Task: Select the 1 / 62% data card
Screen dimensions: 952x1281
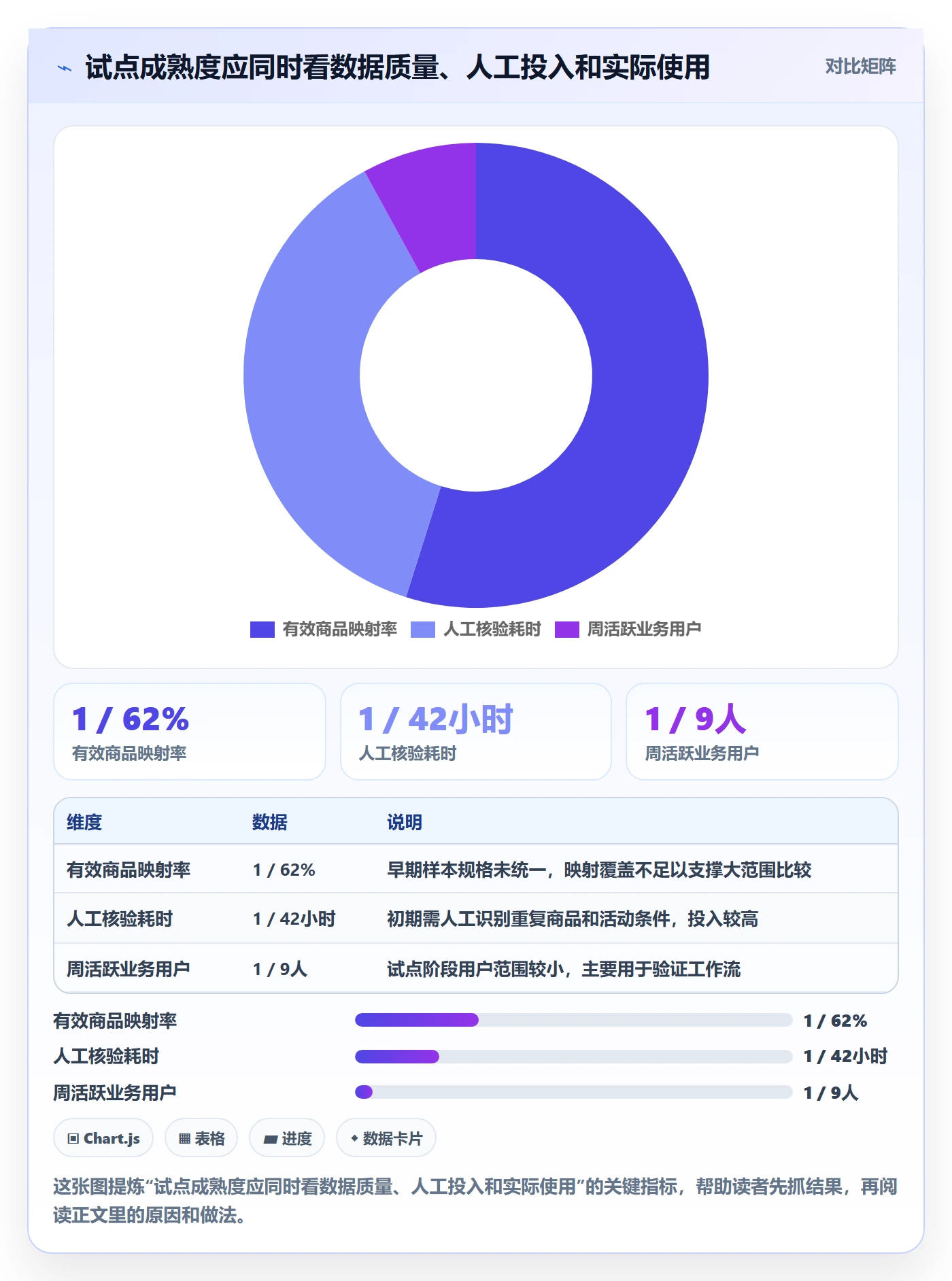Action: (190, 732)
